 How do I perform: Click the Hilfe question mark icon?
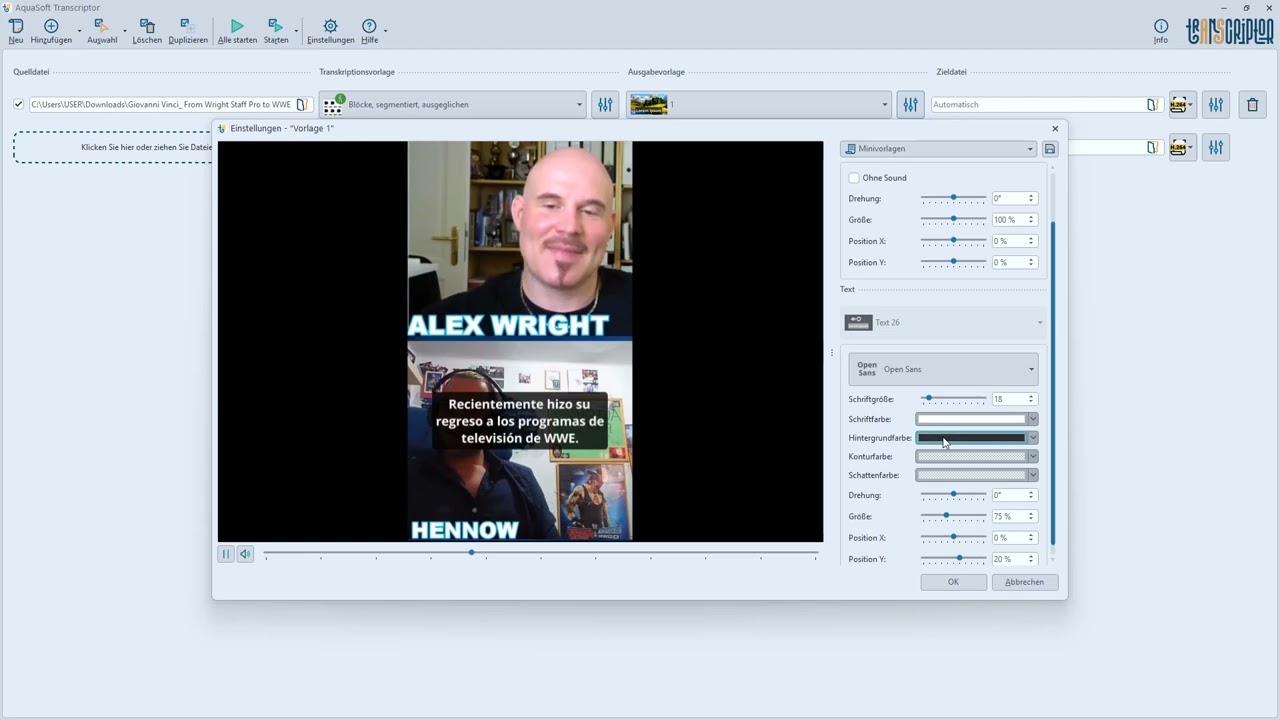coord(369,26)
